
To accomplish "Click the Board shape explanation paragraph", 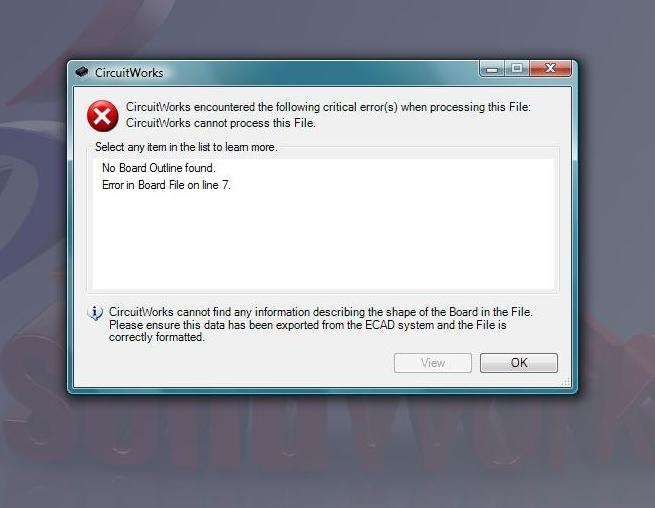I will (321, 325).
